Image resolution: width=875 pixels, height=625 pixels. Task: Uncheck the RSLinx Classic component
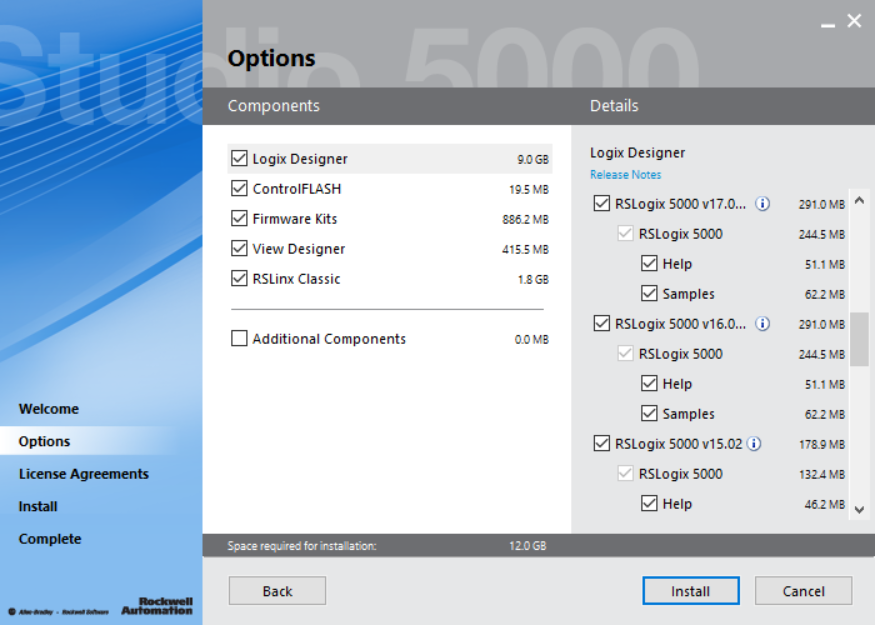pos(239,278)
